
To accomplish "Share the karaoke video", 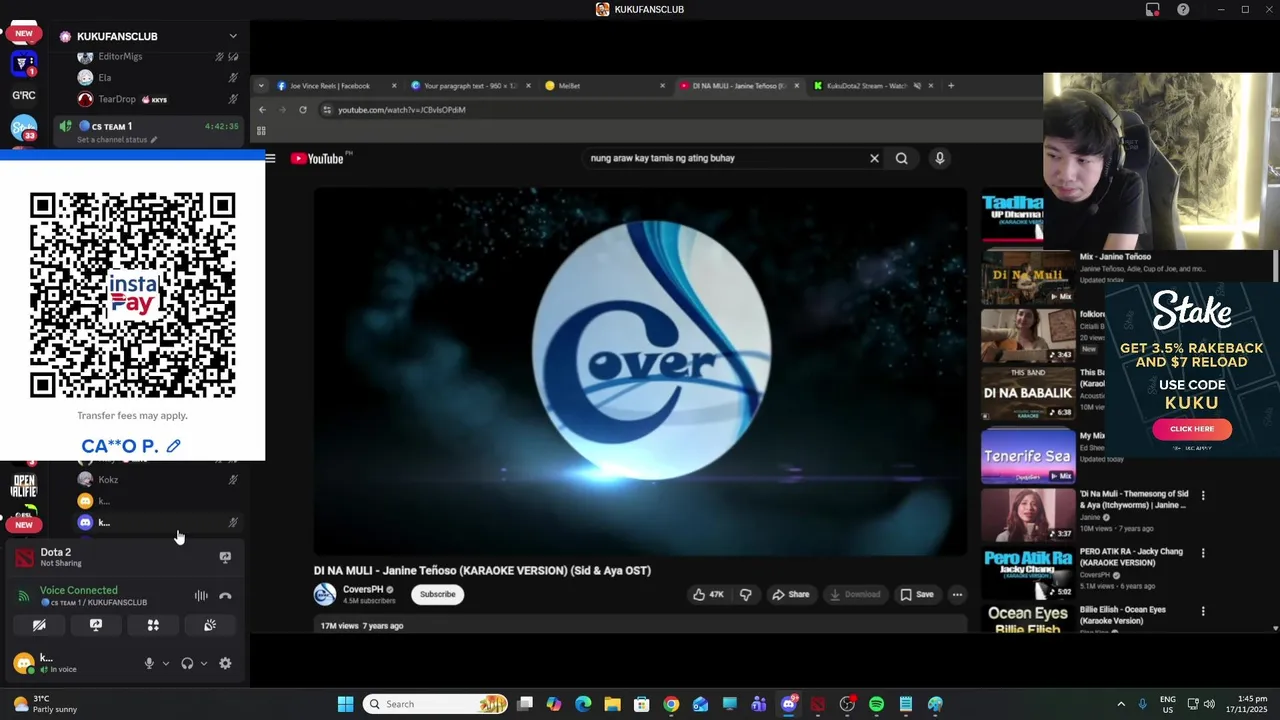I will point(790,594).
